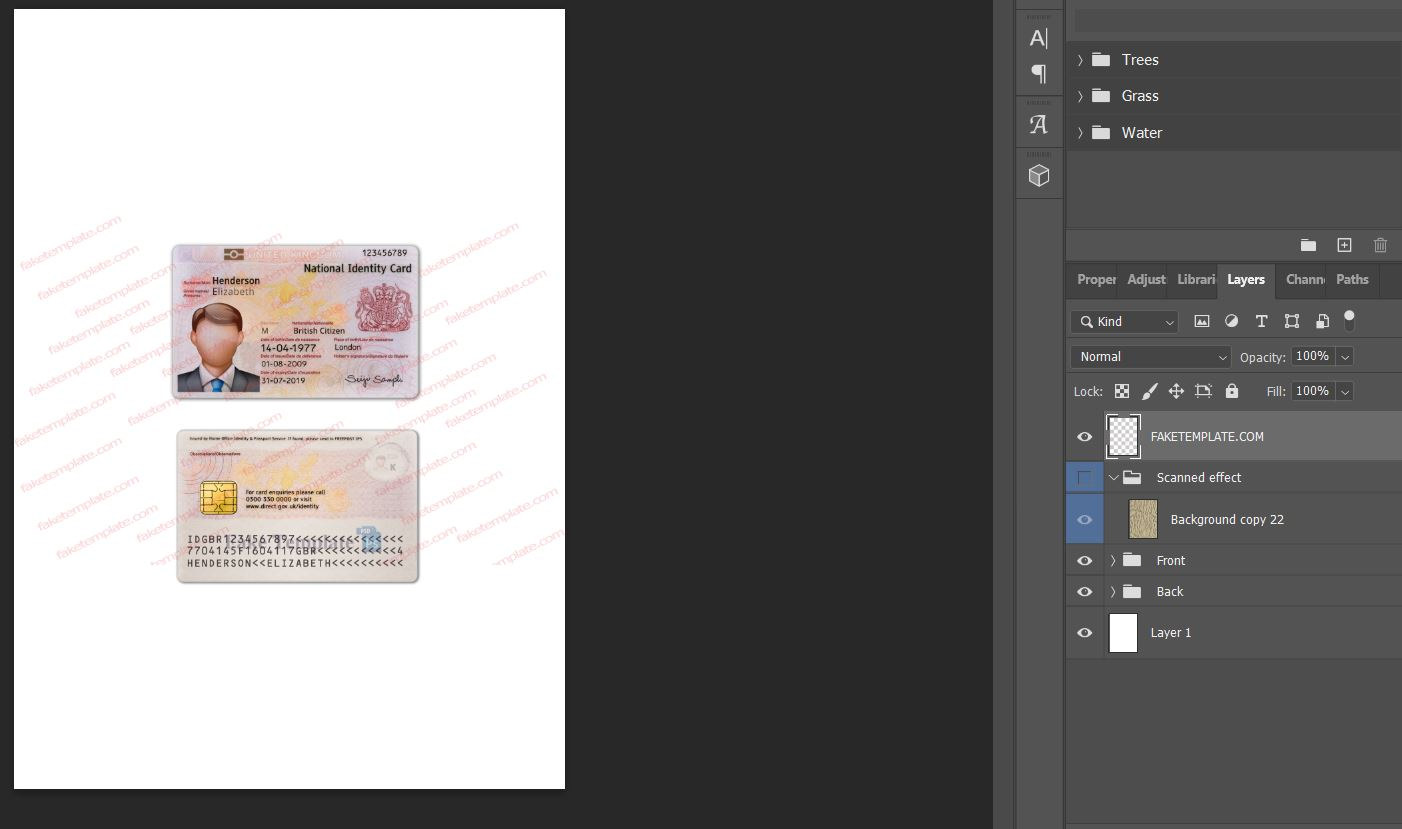Viewport: 1402px width, 829px height.
Task: Hide the Front group
Action: pos(1084,560)
